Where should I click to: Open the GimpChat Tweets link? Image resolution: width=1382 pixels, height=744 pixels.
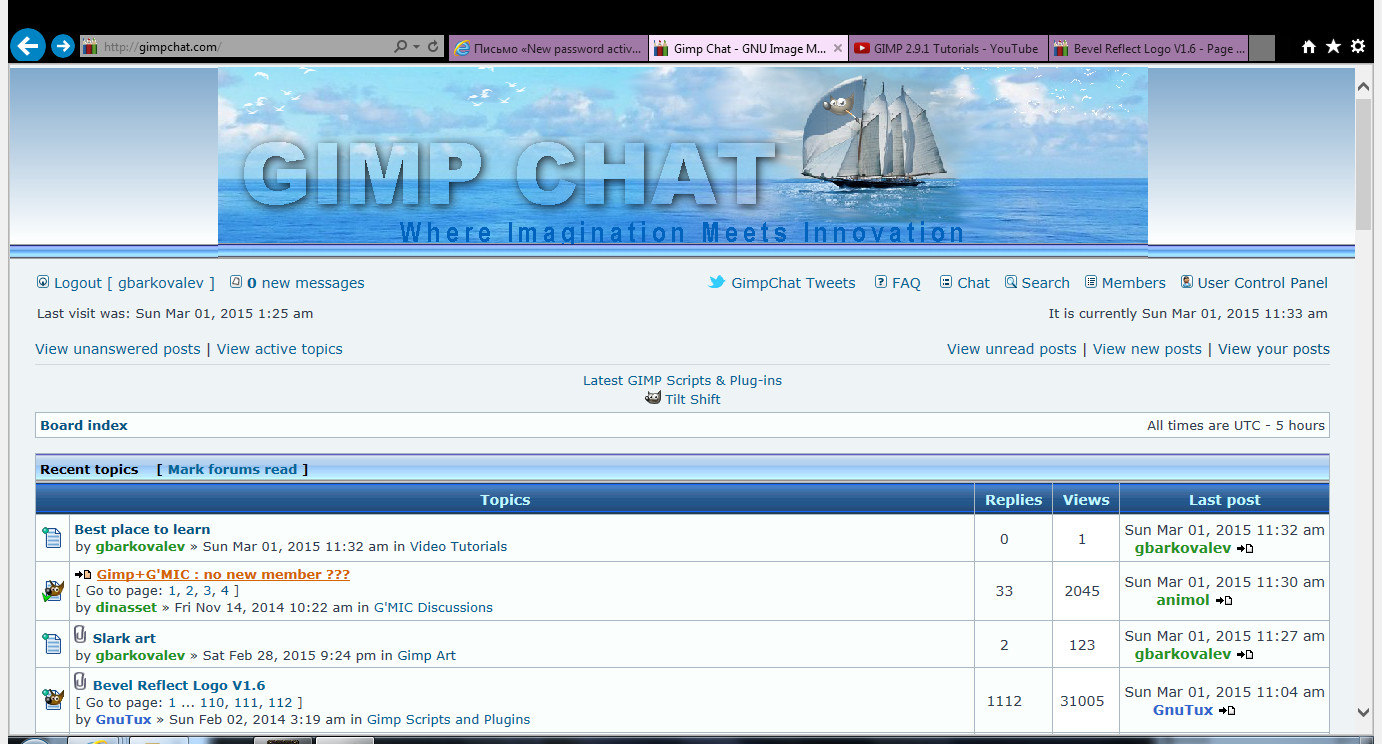click(793, 283)
